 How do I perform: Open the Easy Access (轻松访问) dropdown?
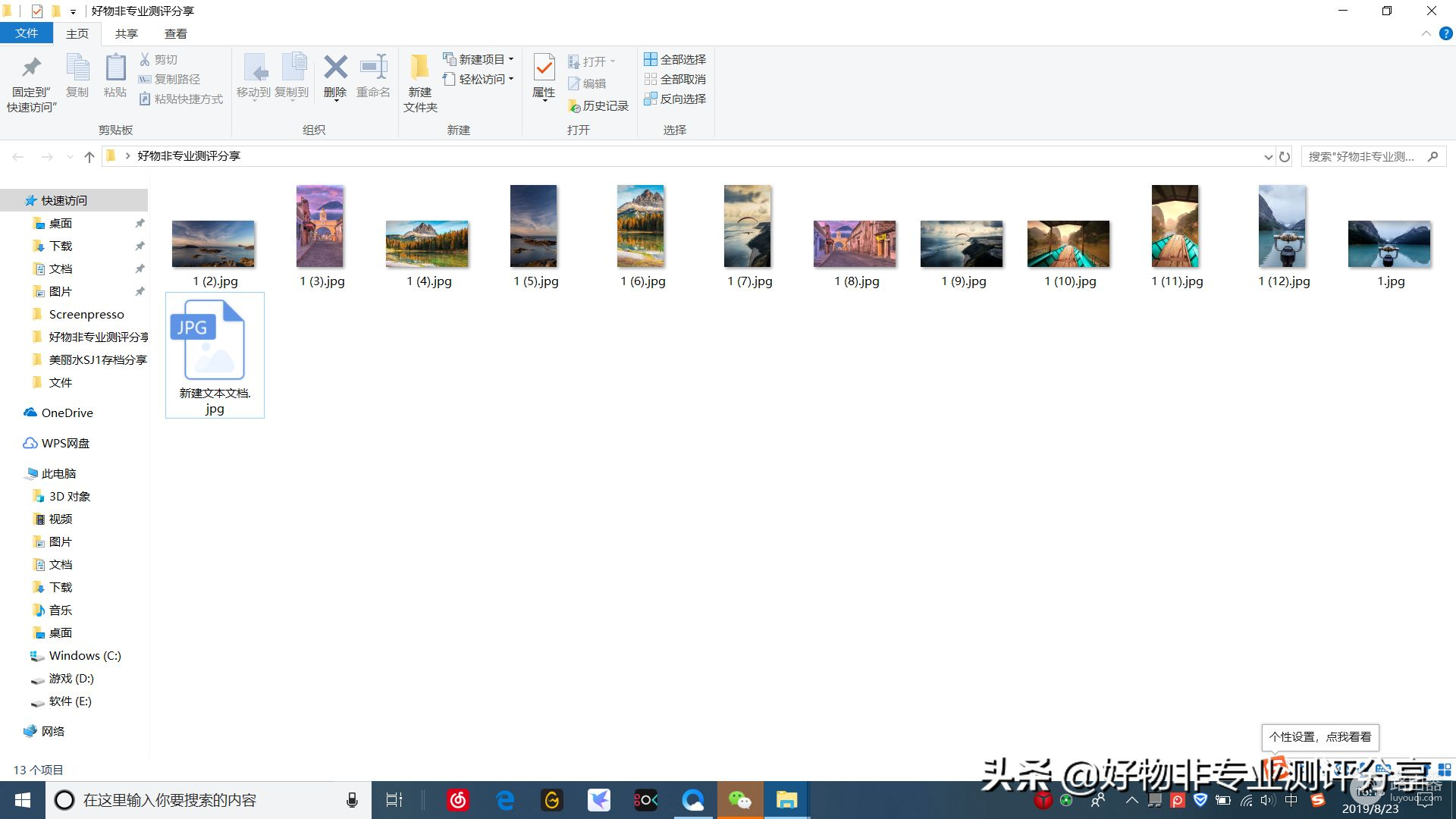(x=479, y=79)
